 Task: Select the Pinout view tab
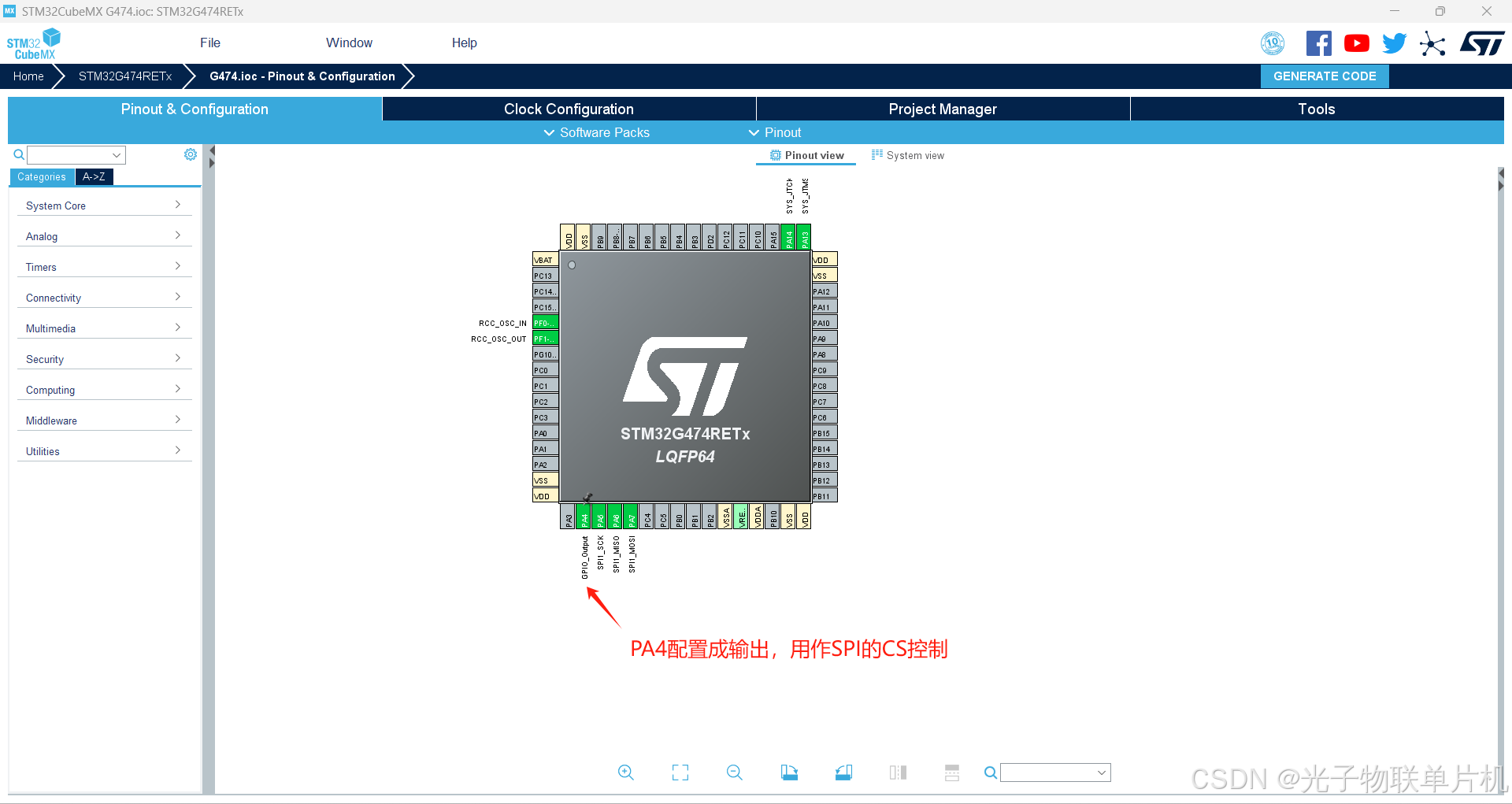pos(806,155)
